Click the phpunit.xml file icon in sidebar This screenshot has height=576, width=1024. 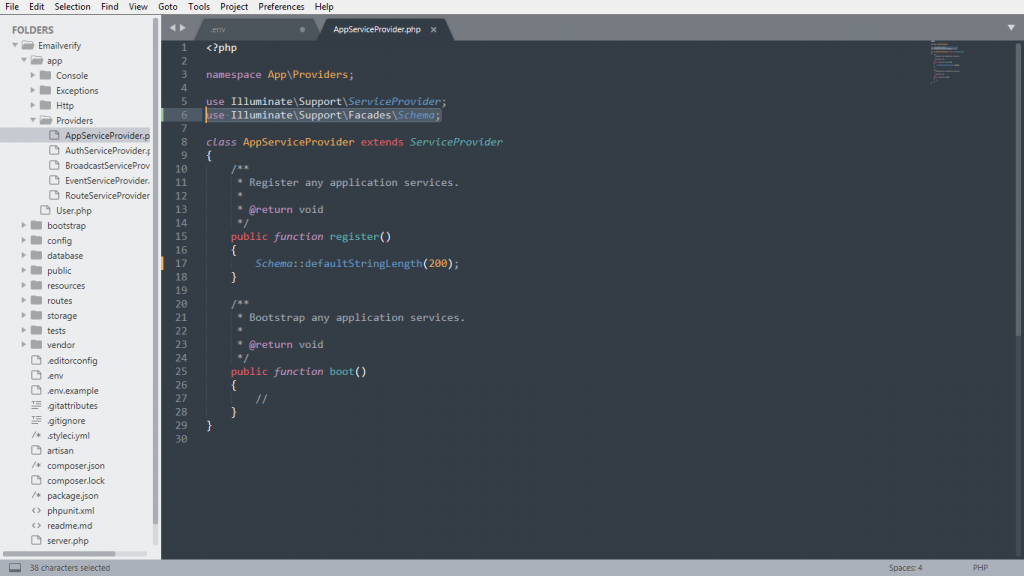pos(36,511)
